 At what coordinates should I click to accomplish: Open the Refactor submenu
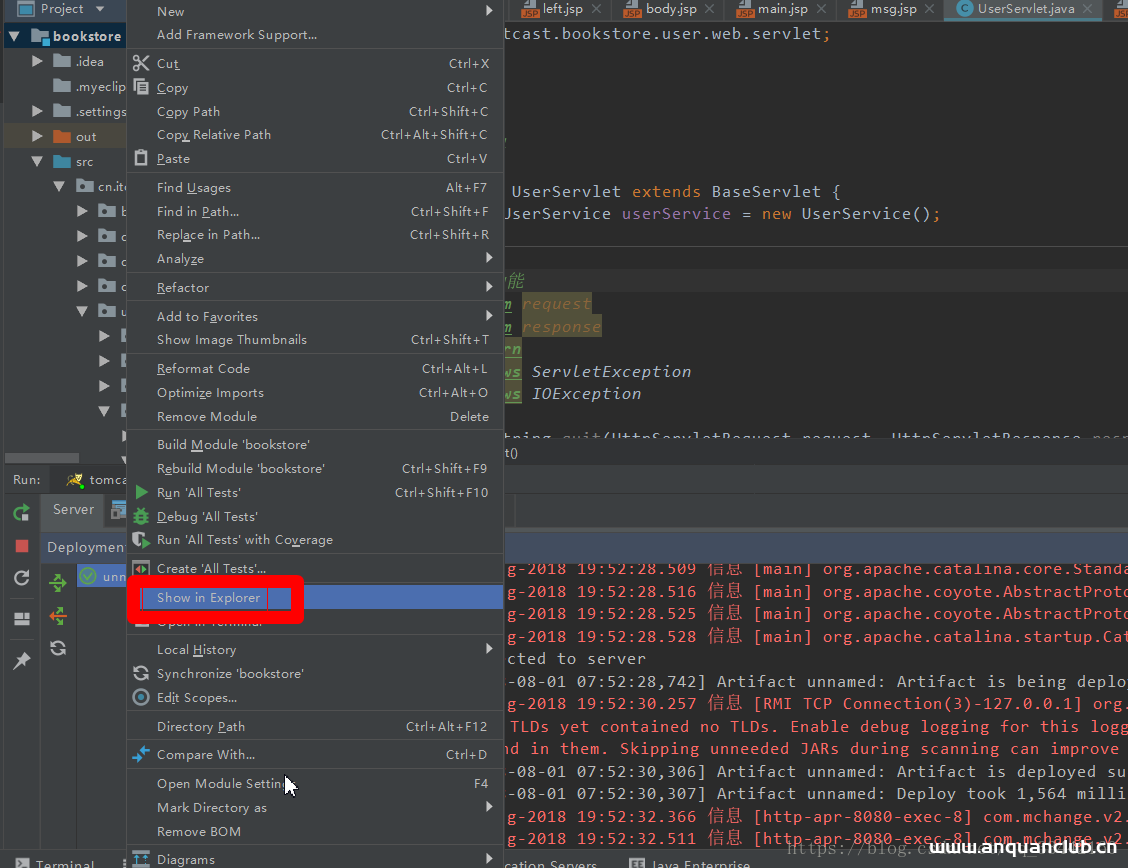click(x=315, y=287)
